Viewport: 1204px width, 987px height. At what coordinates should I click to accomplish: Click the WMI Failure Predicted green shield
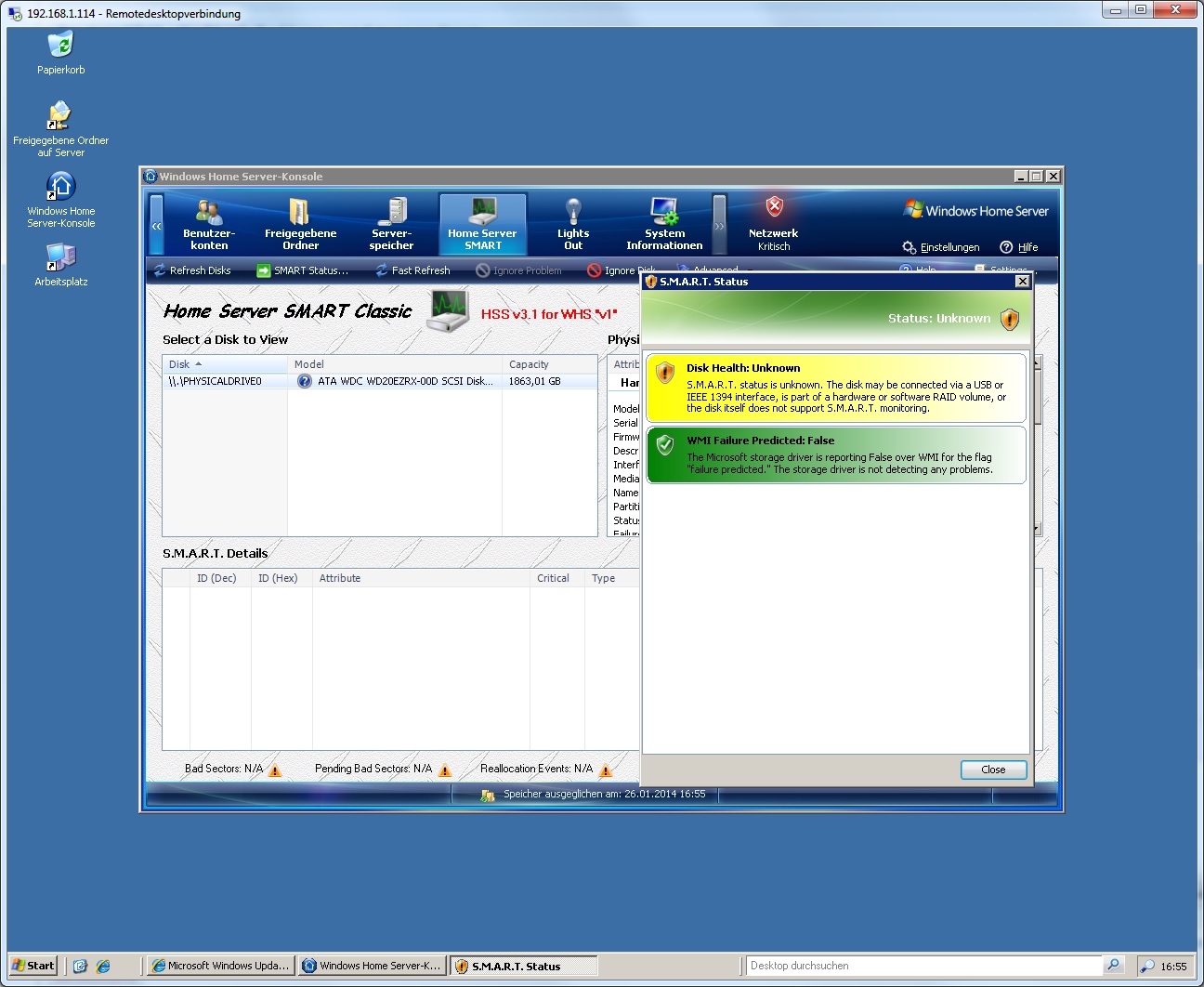[x=665, y=445]
